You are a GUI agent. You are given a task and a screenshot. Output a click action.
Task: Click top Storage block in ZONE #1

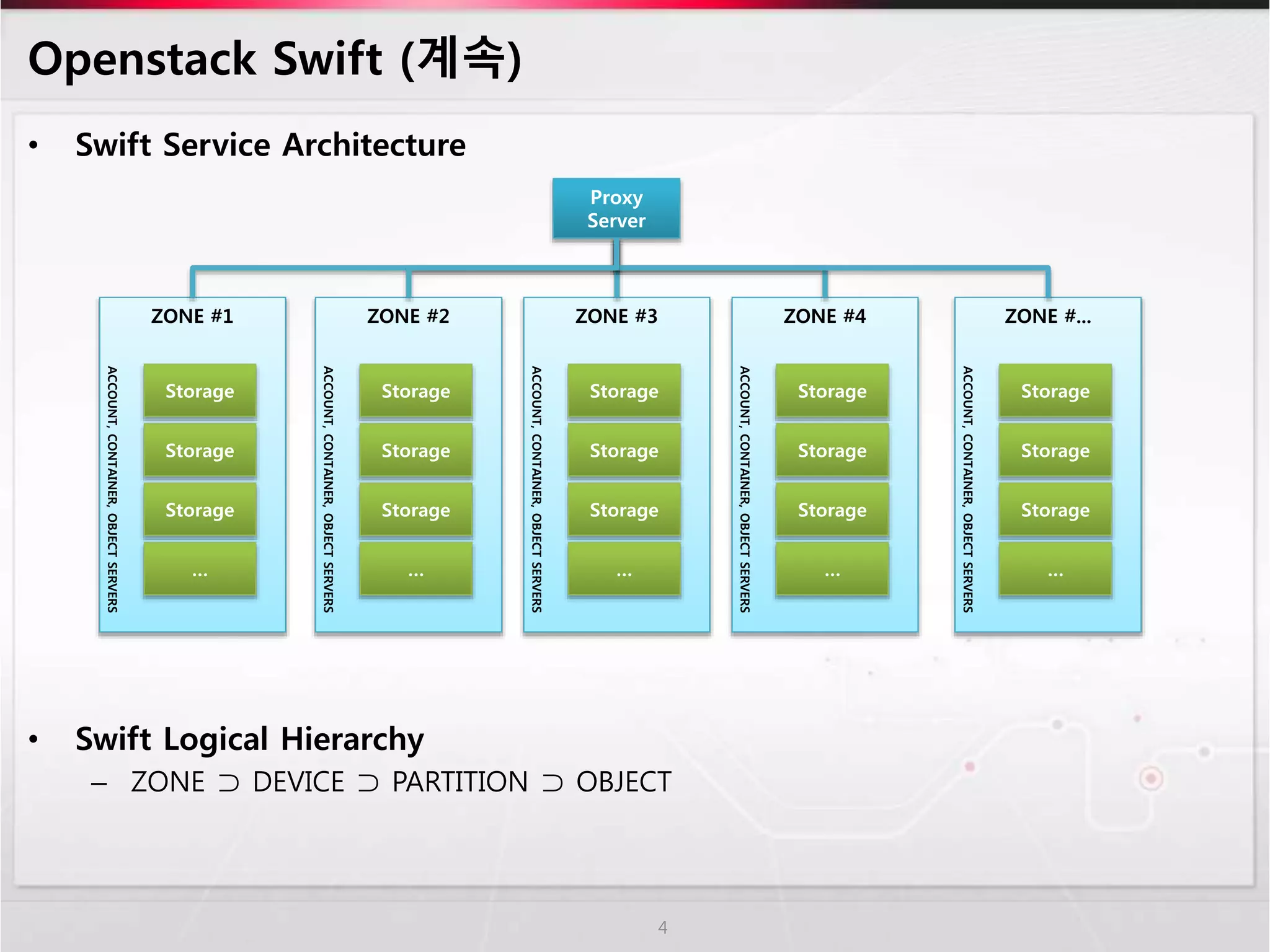200,390
